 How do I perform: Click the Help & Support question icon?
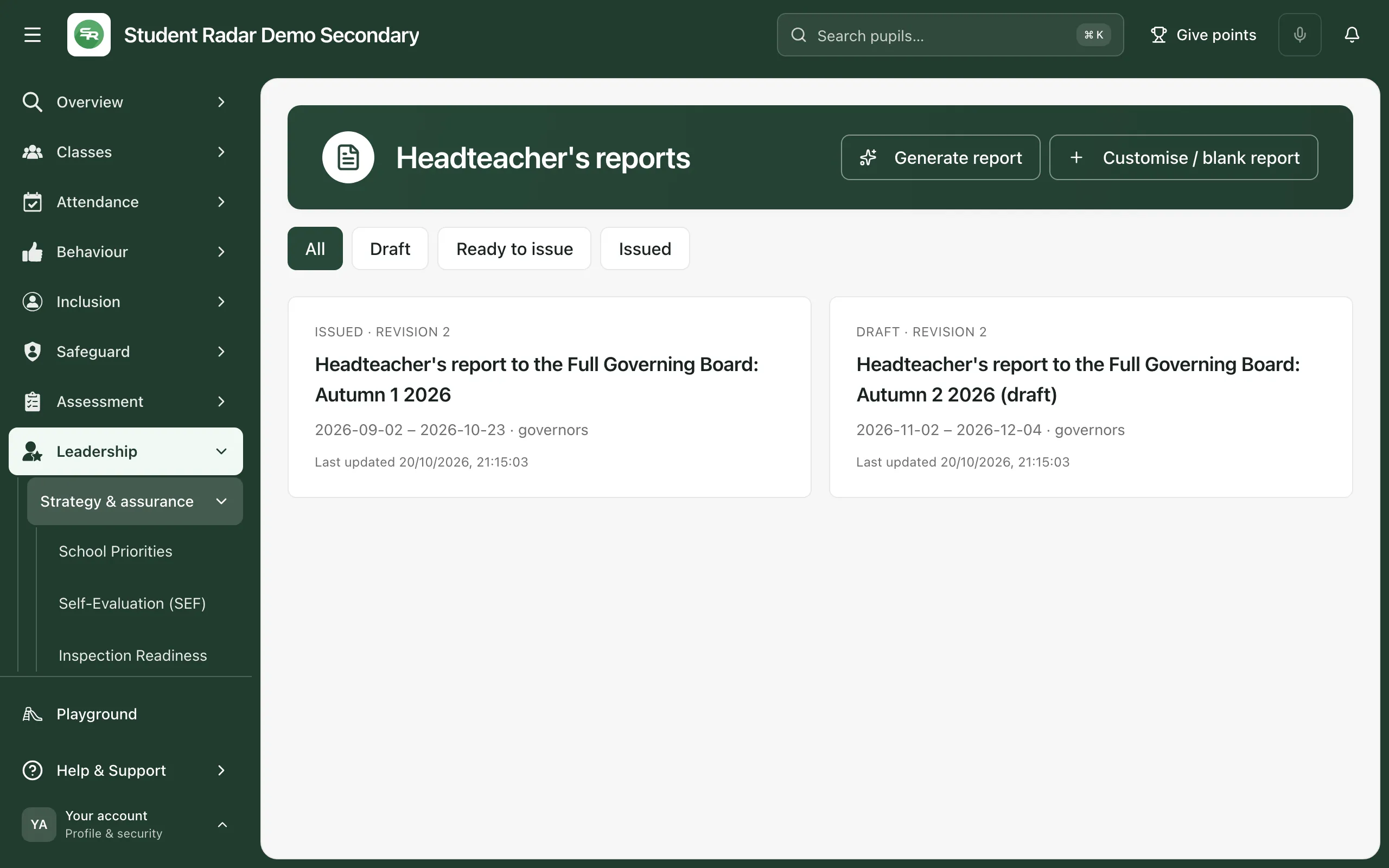(x=32, y=770)
